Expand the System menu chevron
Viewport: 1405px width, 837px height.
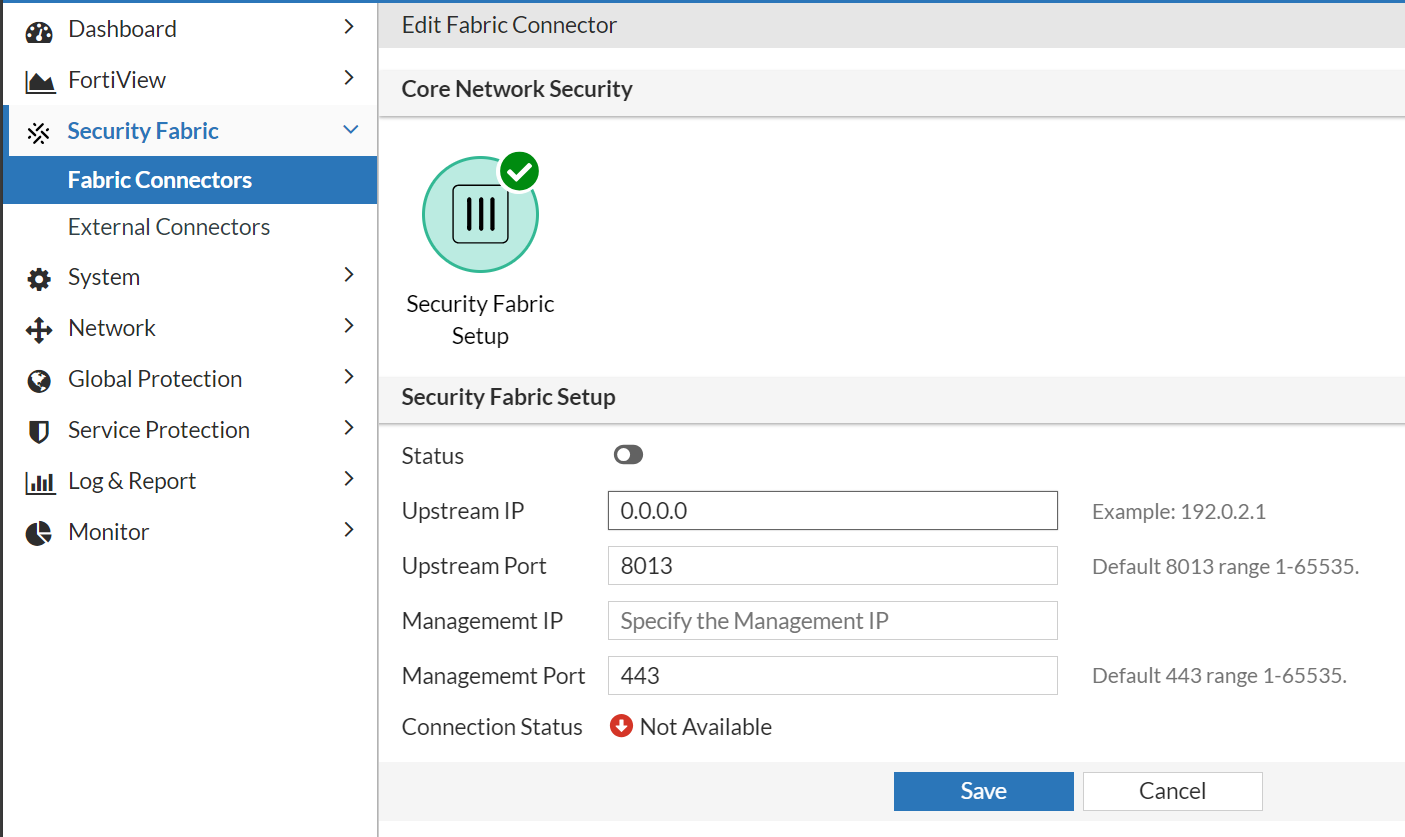349,277
